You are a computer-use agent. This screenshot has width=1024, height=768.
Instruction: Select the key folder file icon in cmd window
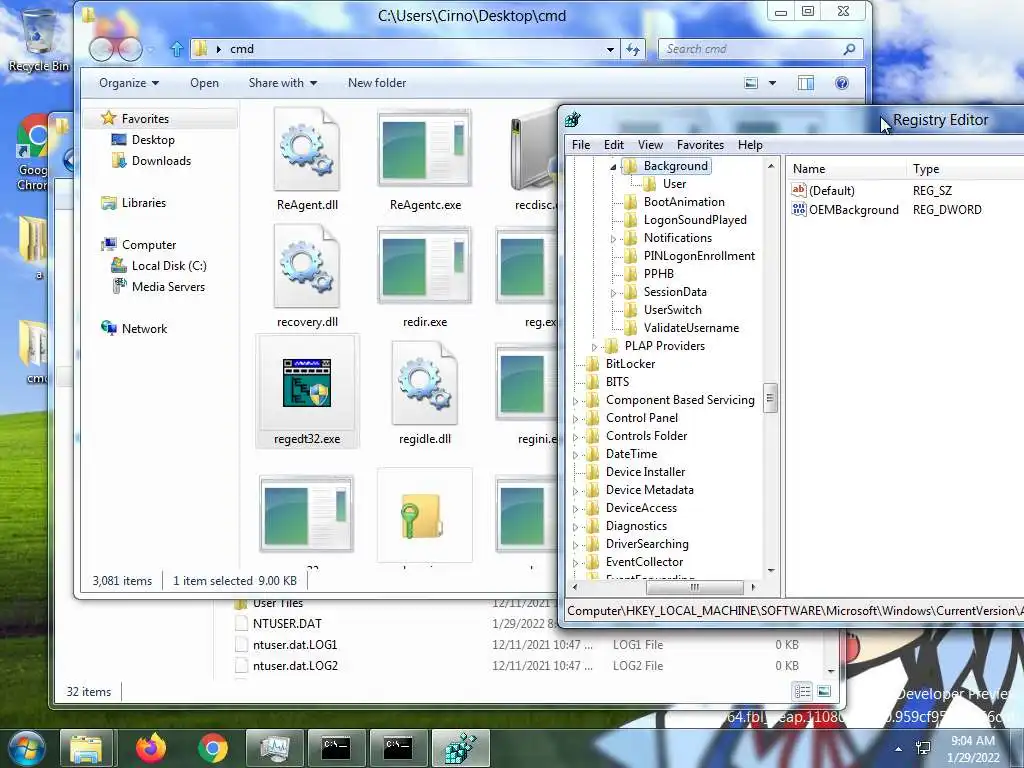pos(423,516)
